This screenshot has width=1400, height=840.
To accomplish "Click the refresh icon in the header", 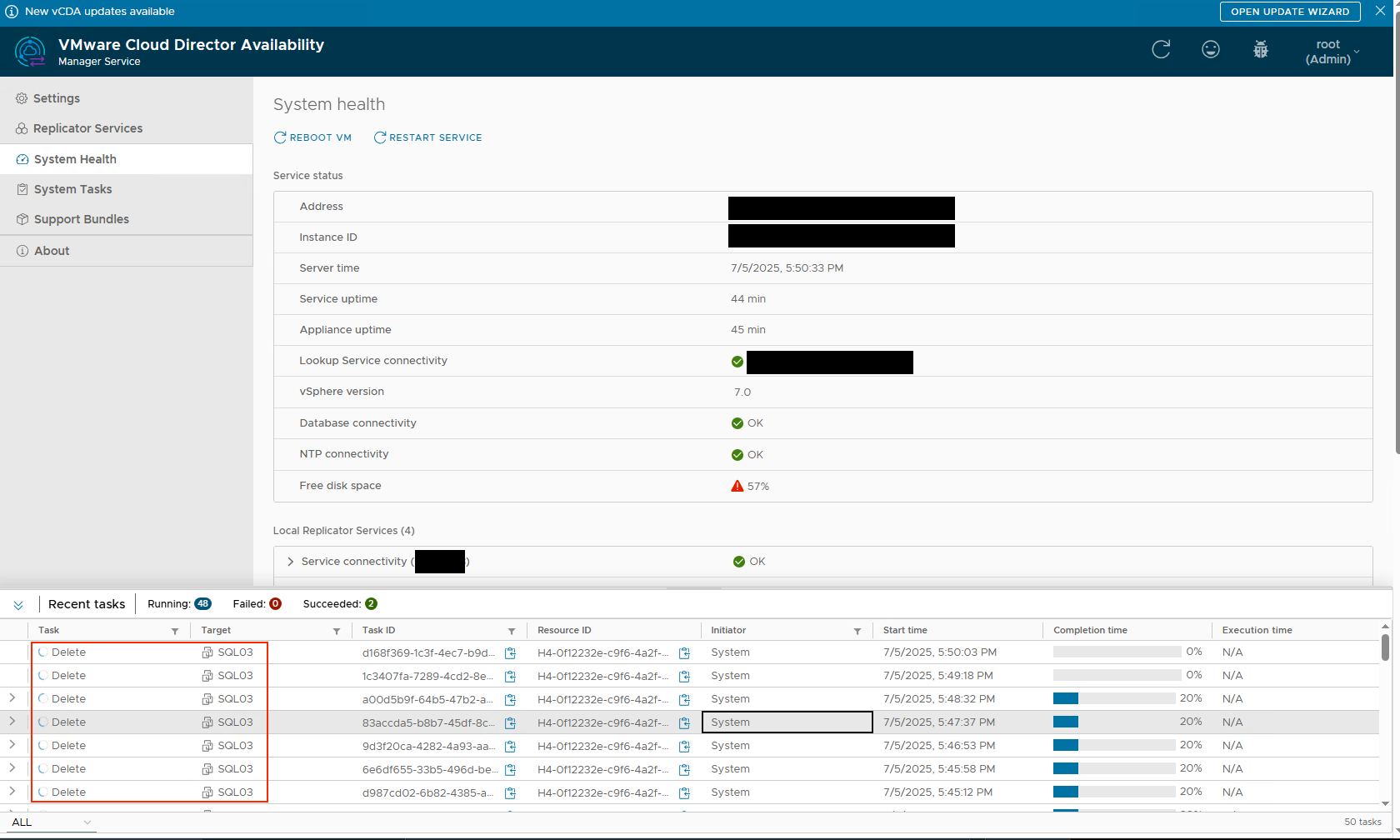I will tap(1161, 50).
